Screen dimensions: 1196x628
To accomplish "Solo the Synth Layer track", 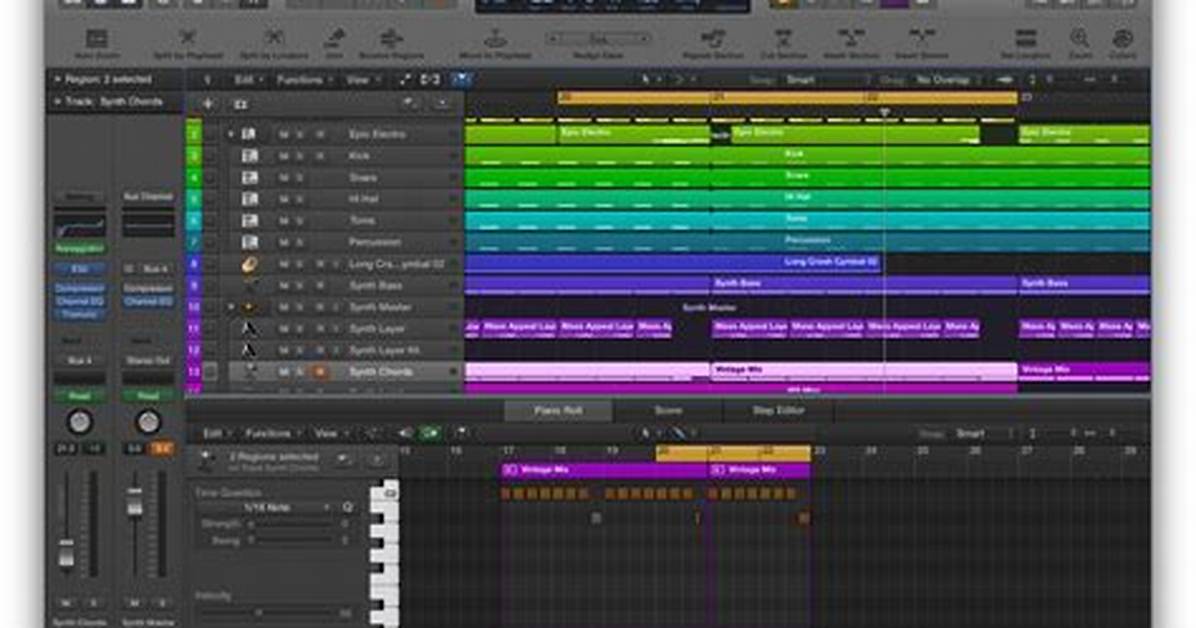I will 301,329.
